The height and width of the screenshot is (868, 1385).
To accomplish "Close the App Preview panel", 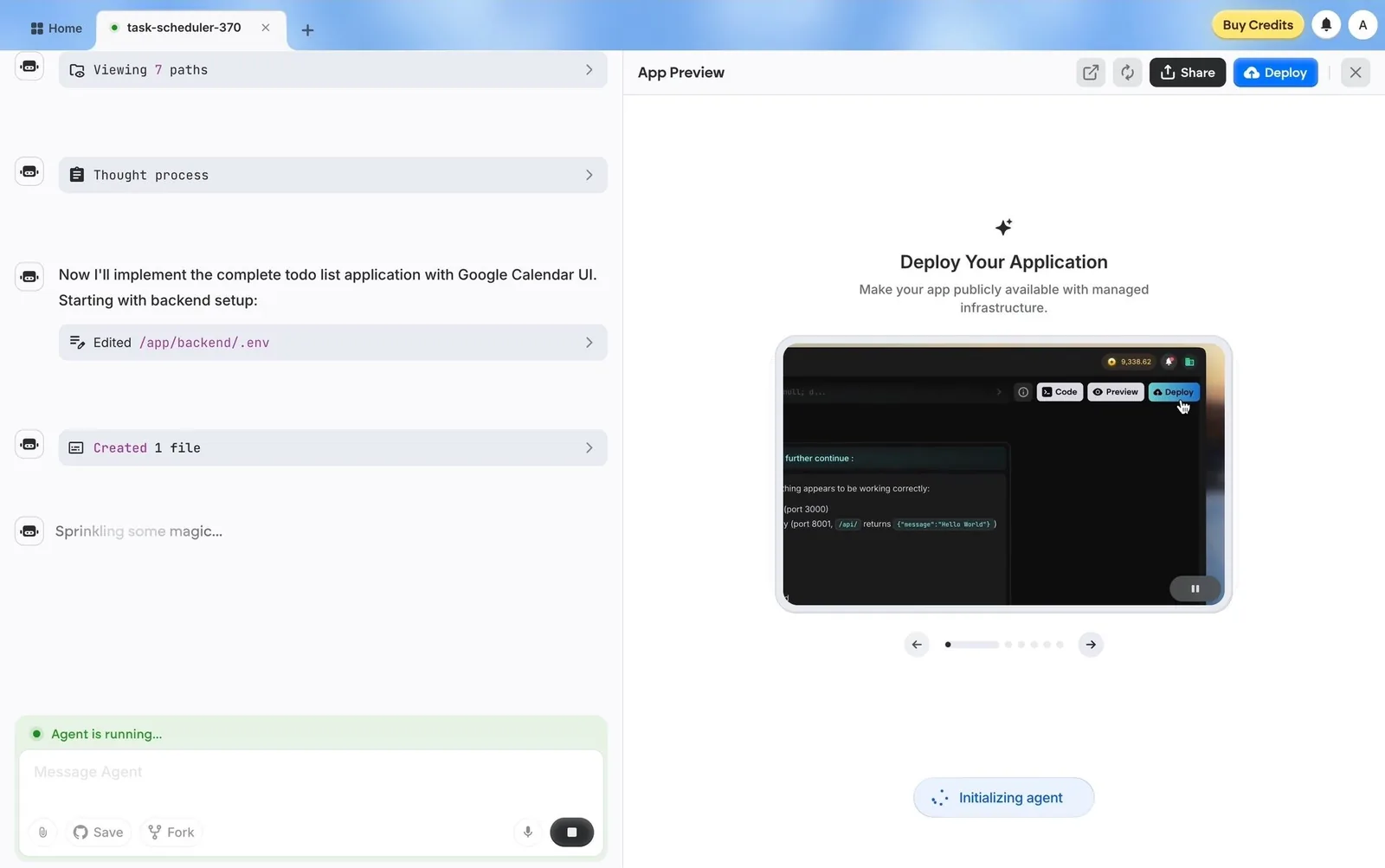I will [1356, 73].
